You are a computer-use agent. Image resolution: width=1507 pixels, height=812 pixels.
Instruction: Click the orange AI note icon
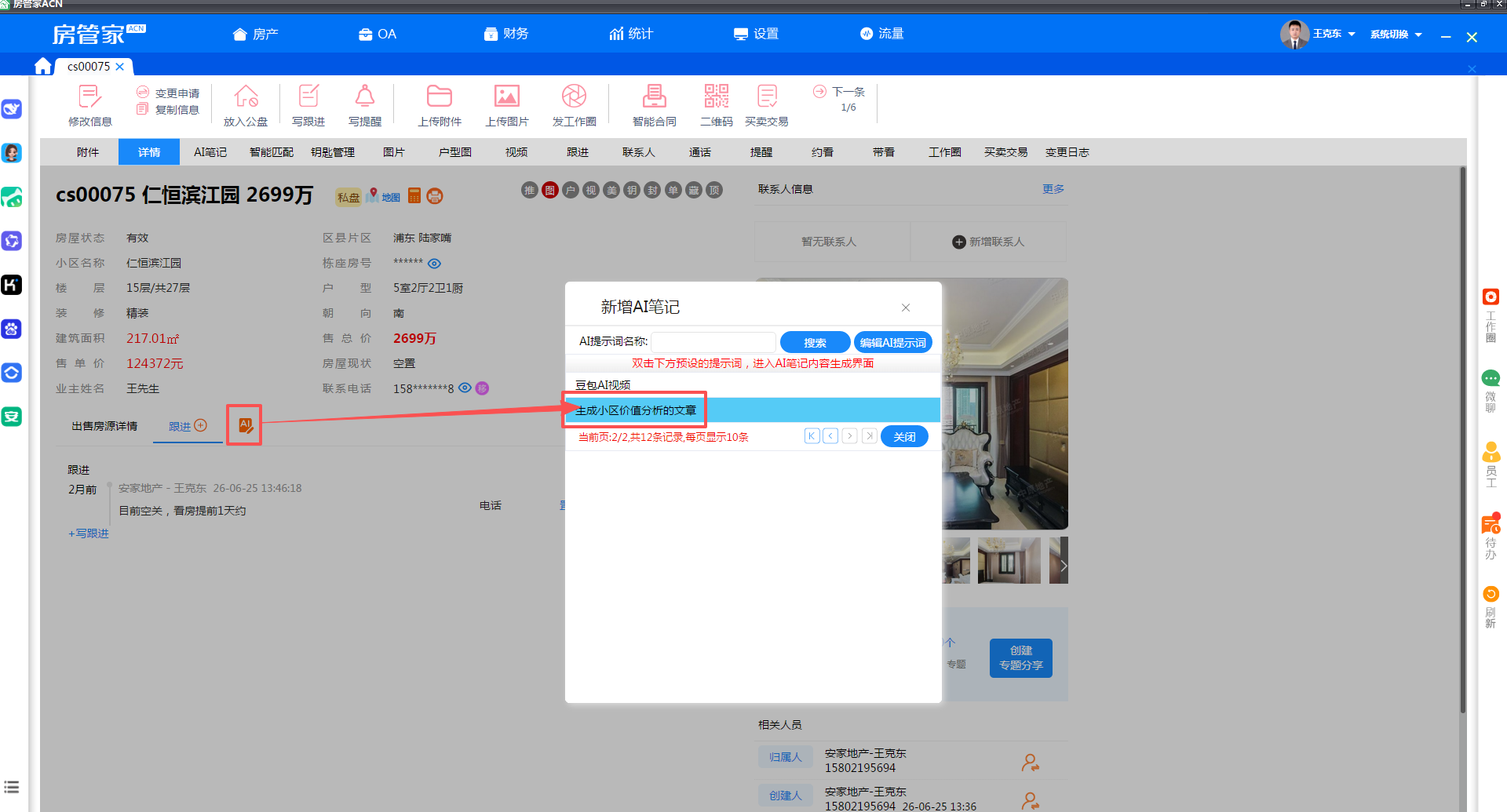point(246,425)
